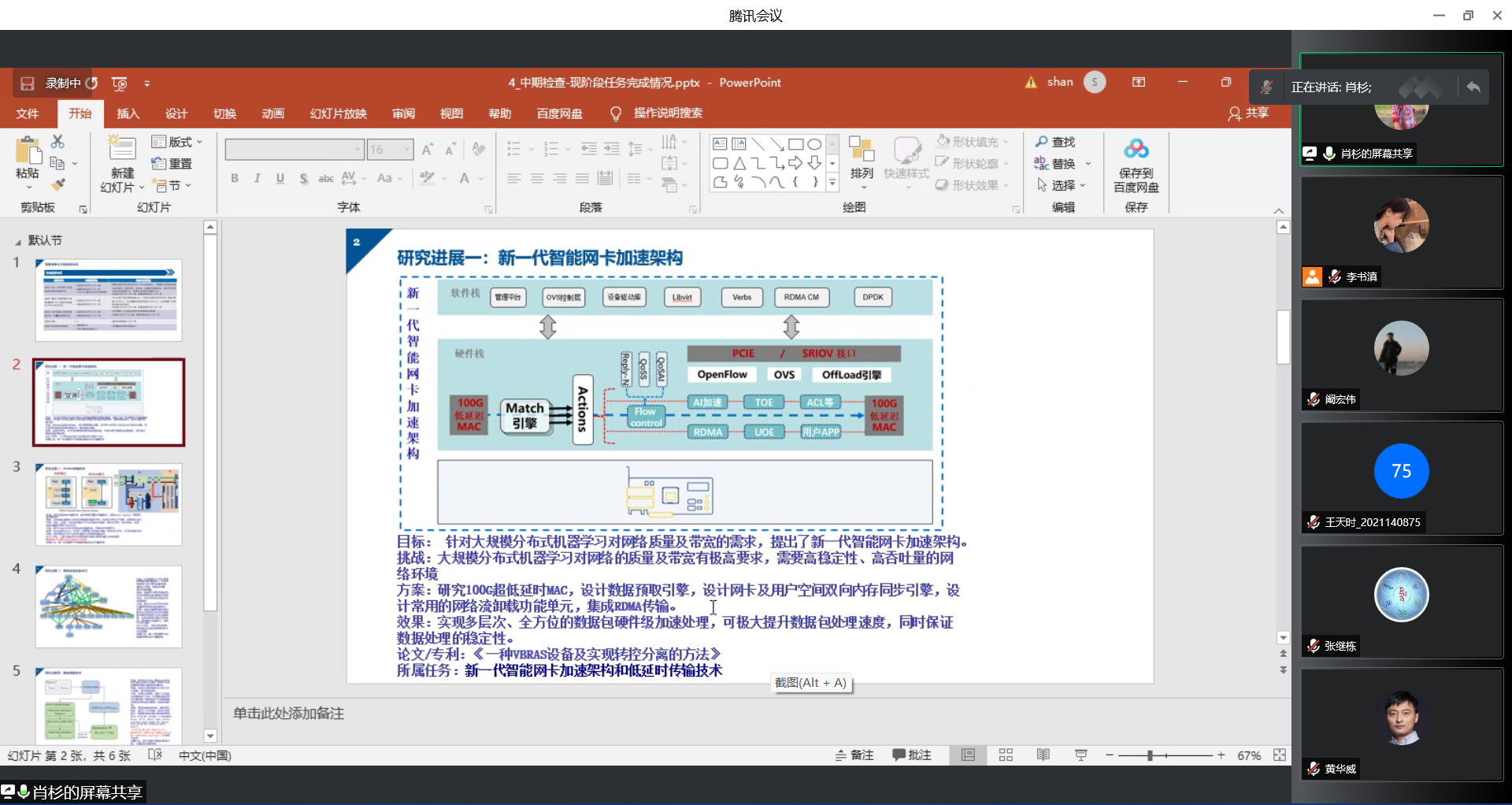The width and height of the screenshot is (1512, 805).
Task: Switch to the Insert (插入) tab
Action: pos(128,113)
